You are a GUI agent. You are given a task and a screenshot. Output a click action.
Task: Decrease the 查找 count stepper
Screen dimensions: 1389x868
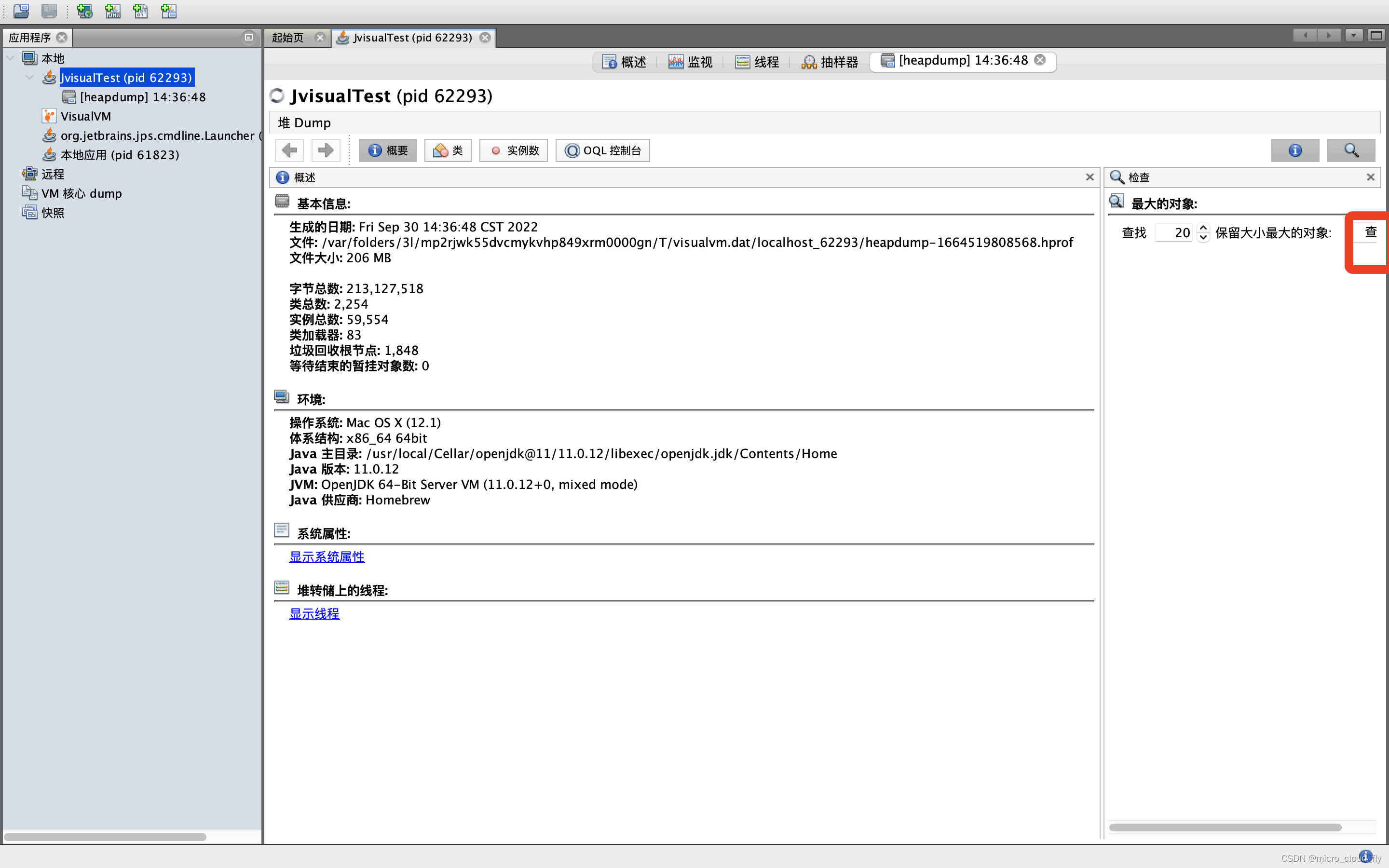[1204, 237]
